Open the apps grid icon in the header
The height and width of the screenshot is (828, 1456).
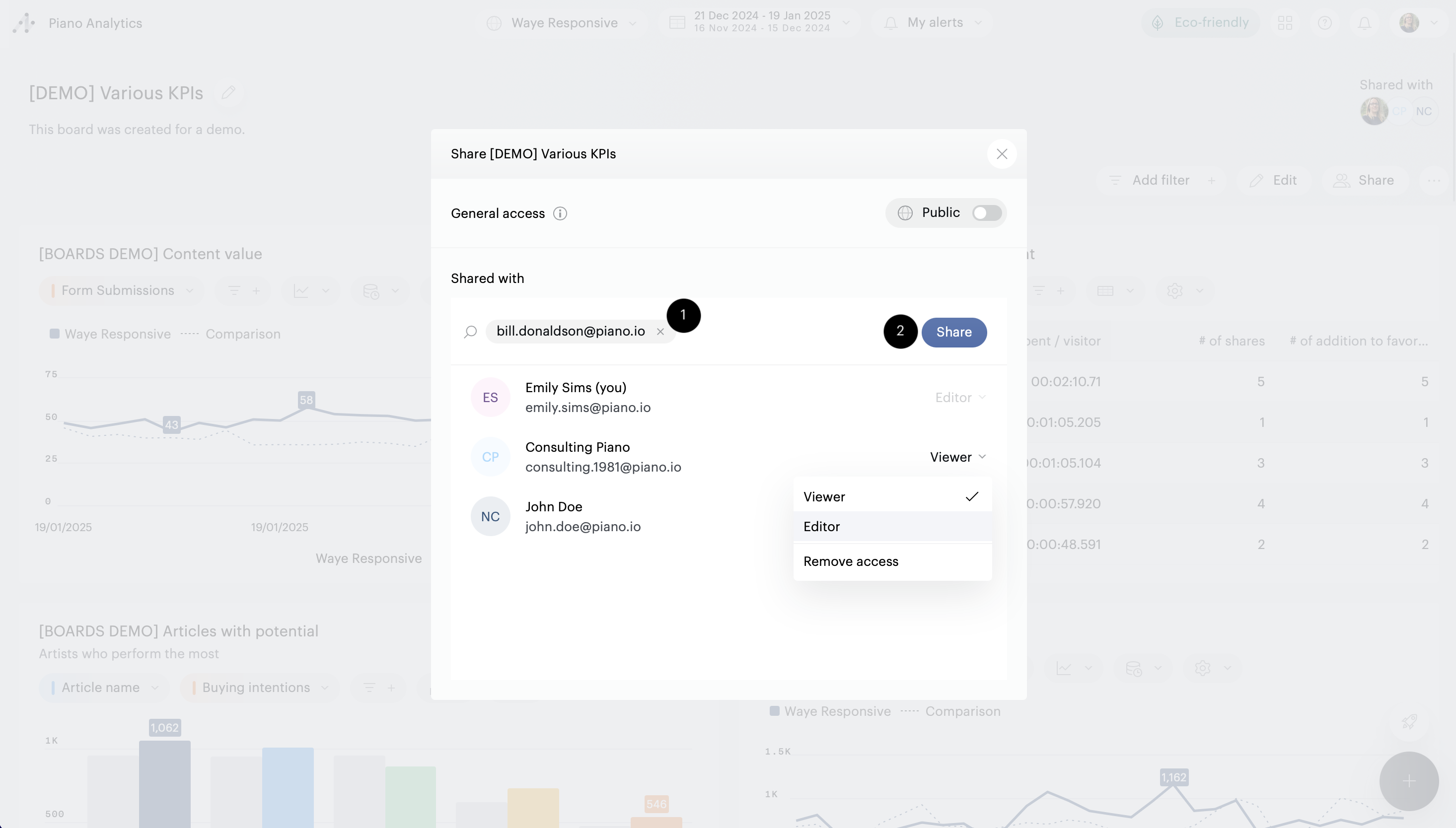pyautogui.click(x=1285, y=23)
